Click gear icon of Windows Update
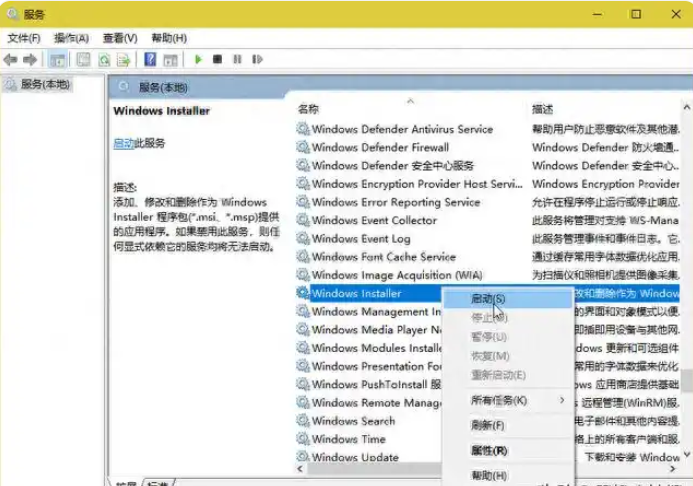The width and height of the screenshot is (693, 486). (303, 456)
